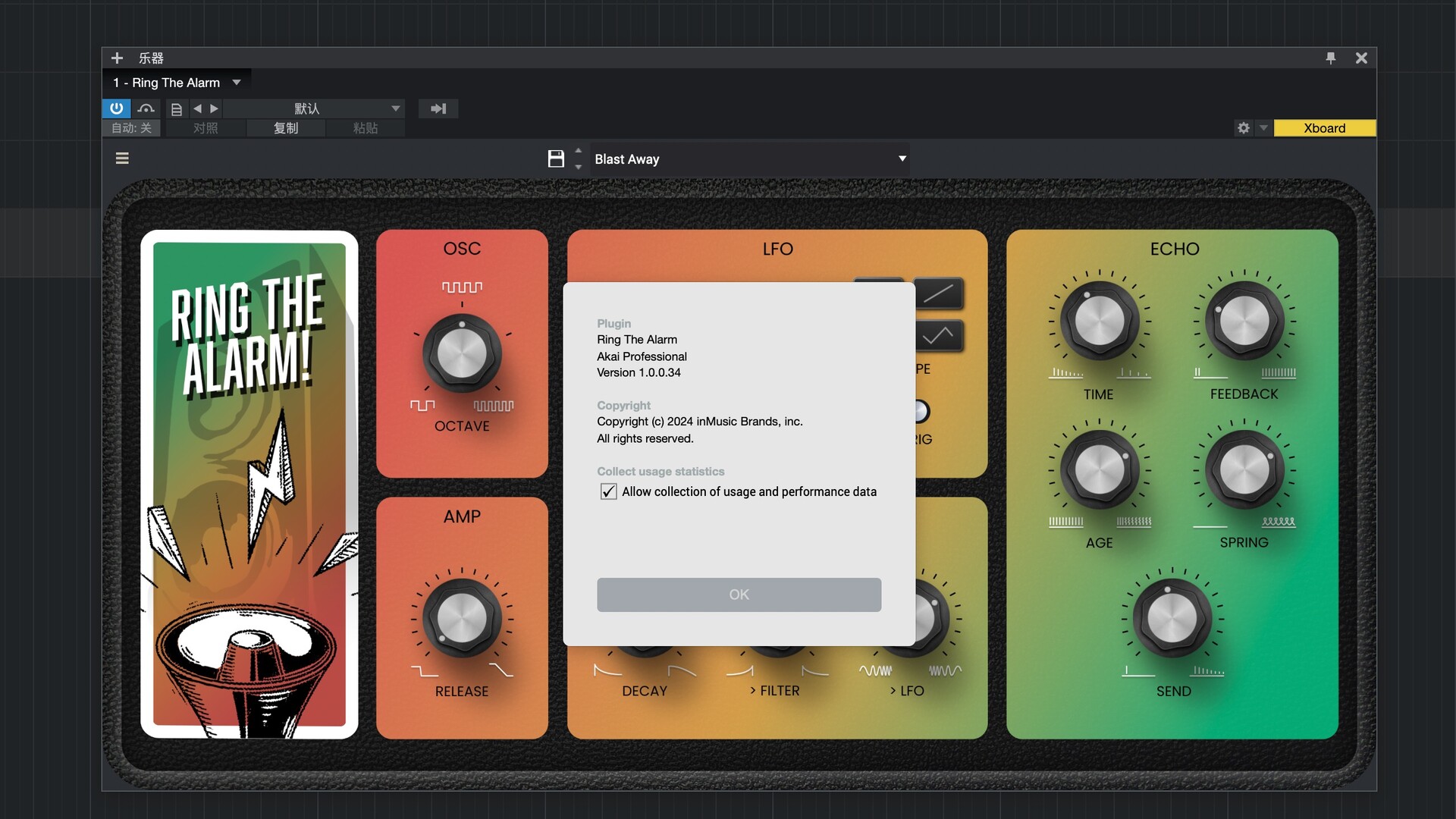Click the OCTAVE knob in OSC section
Viewport: 1456px width, 819px height.
click(x=462, y=354)
